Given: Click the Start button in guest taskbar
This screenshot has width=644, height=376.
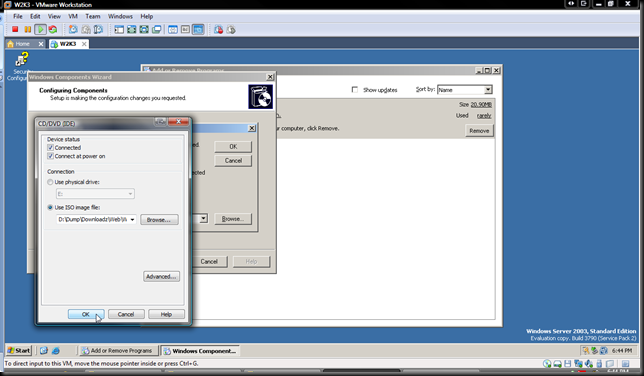Looking at the screenshot, I should pyautogui.click(x=19, y=351).
